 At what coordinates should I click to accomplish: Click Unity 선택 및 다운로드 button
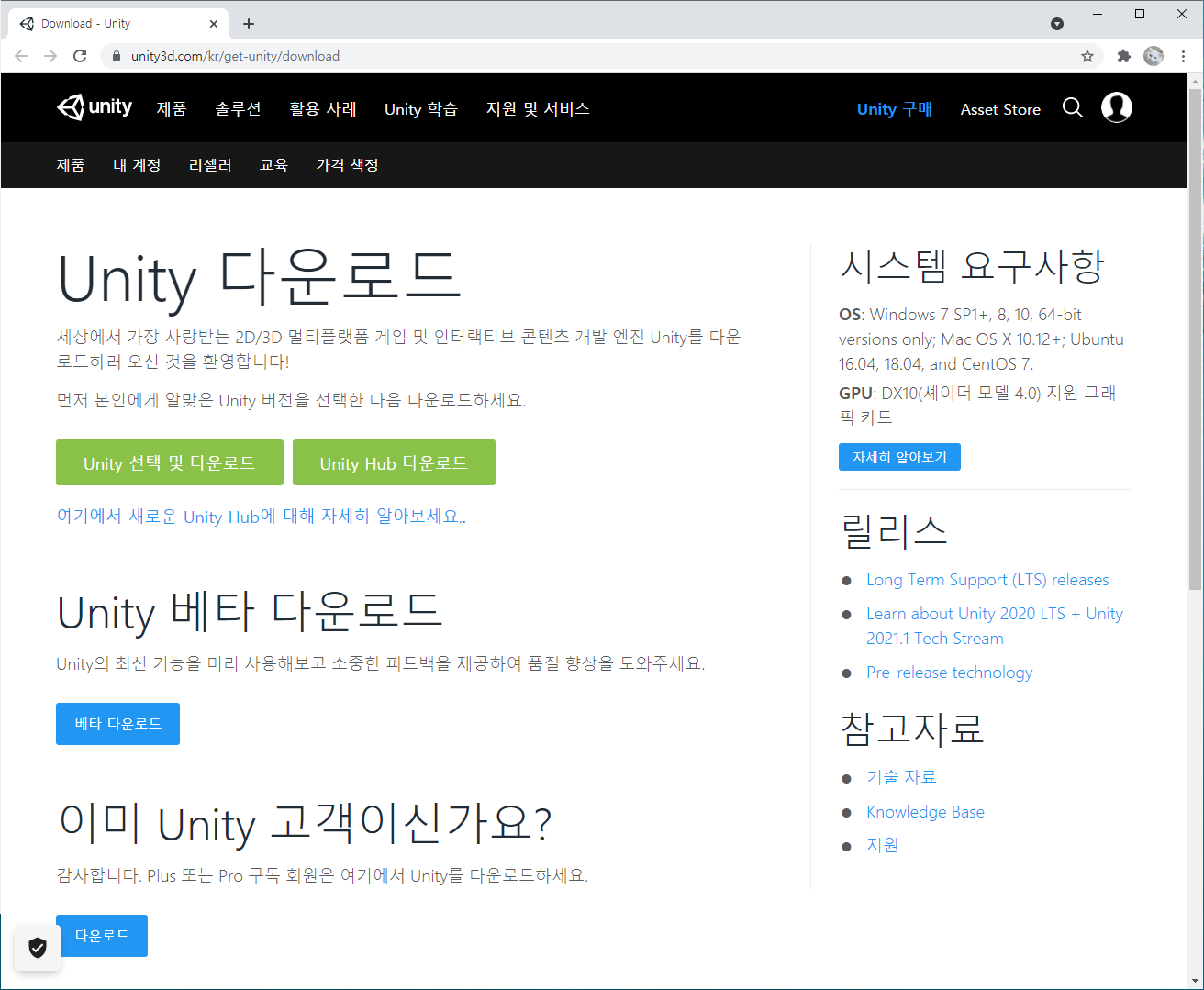tap(170, 462)
